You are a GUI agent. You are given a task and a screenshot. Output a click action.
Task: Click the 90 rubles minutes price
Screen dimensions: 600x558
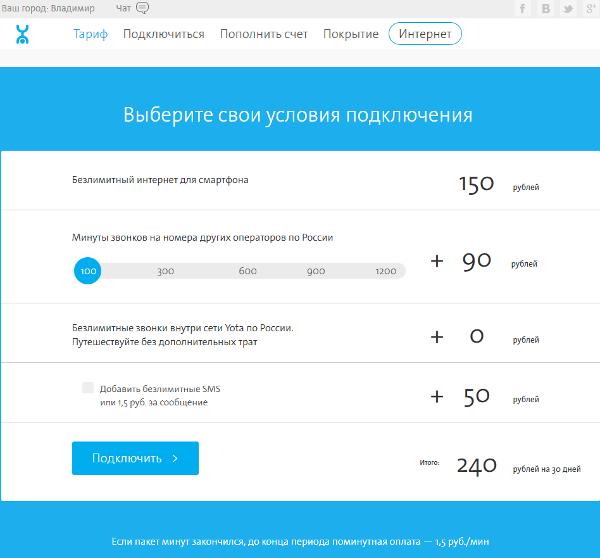pyautogui.click(x=477, y=261)
